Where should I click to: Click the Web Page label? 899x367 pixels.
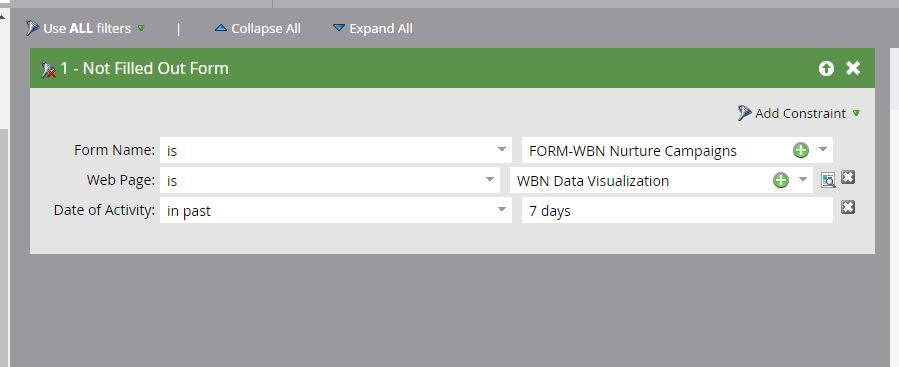tap(121, 180)
